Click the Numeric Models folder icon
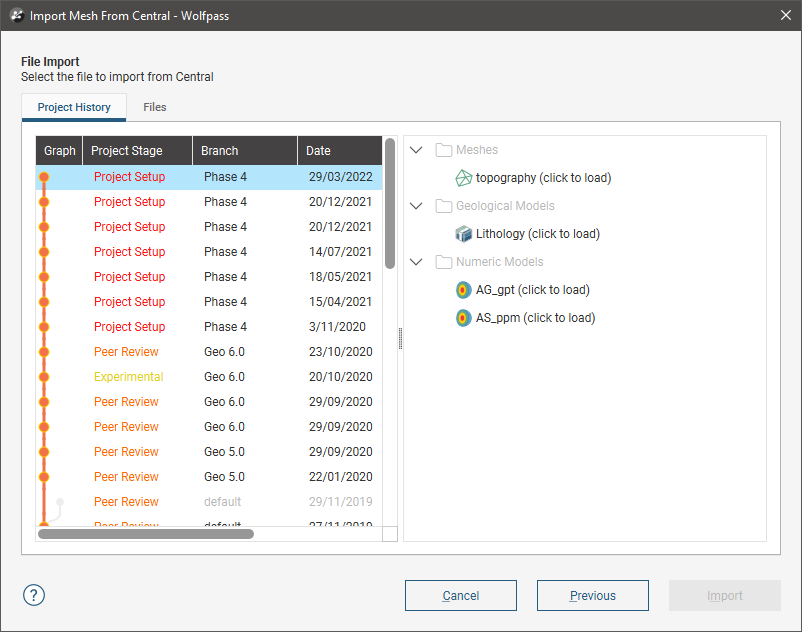The height and width of the screenshot is (632, 802). click(x=444, y=262)
